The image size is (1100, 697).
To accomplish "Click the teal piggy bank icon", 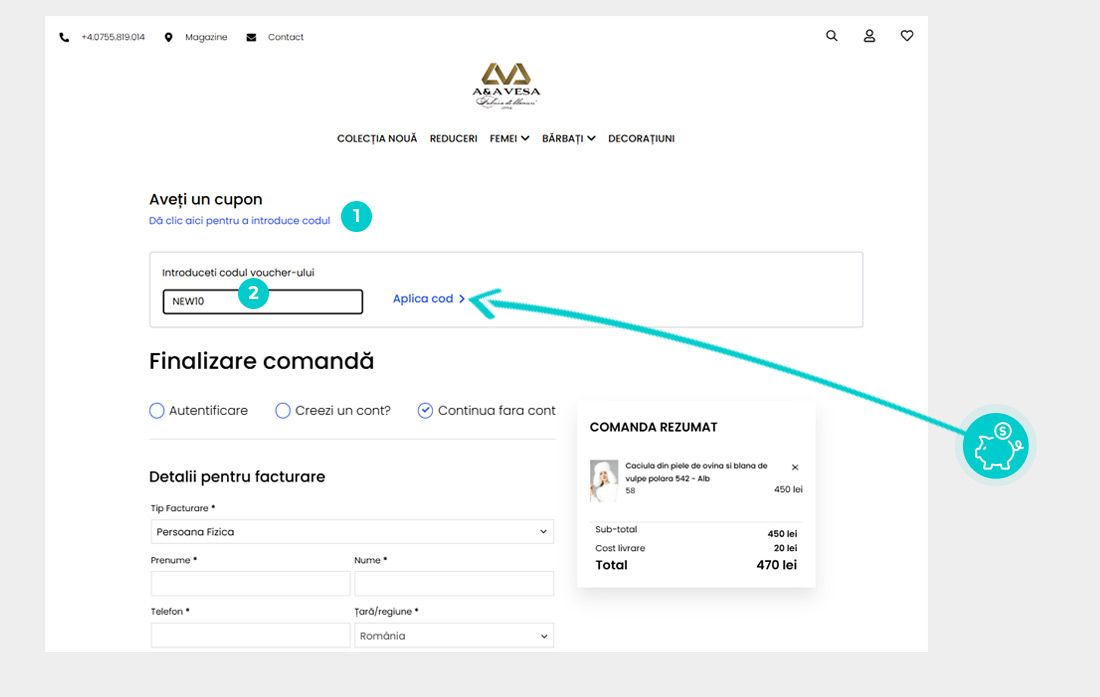I will (995, 446).
